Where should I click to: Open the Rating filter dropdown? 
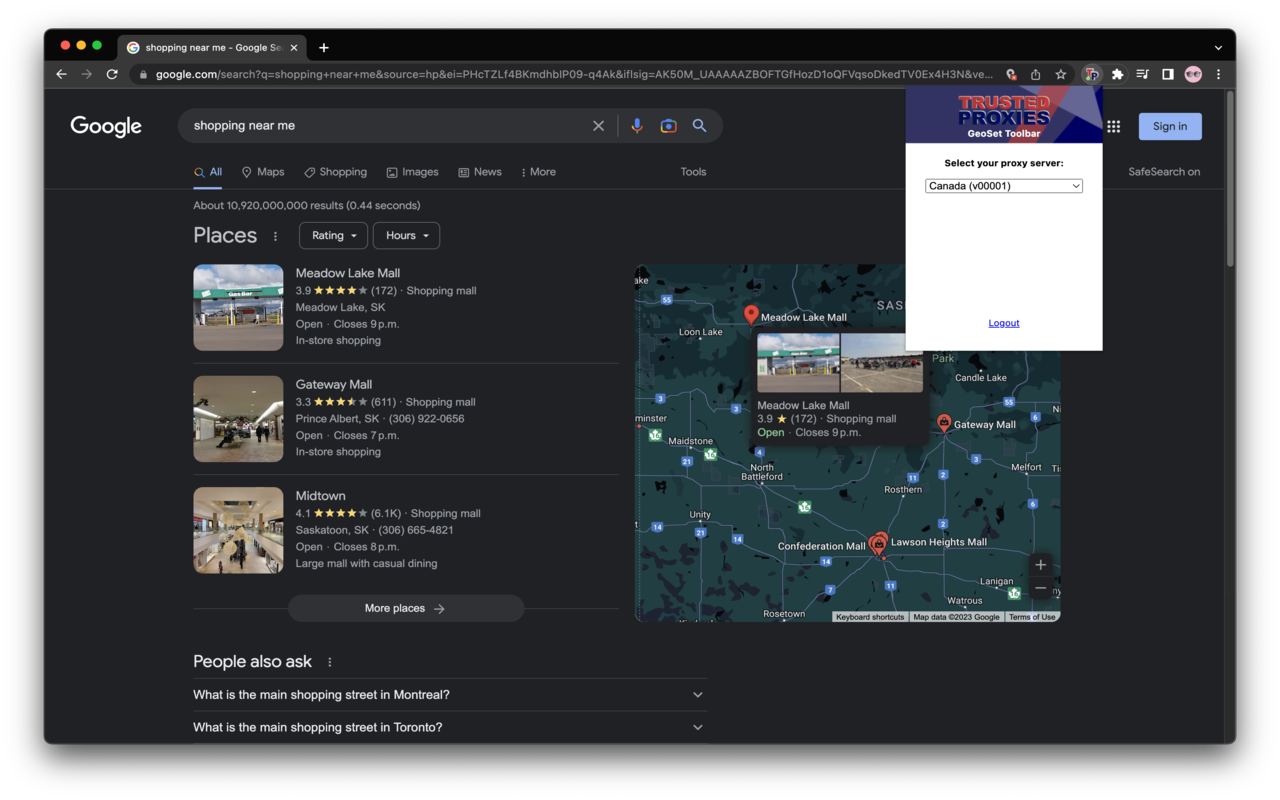coord(333,235)
